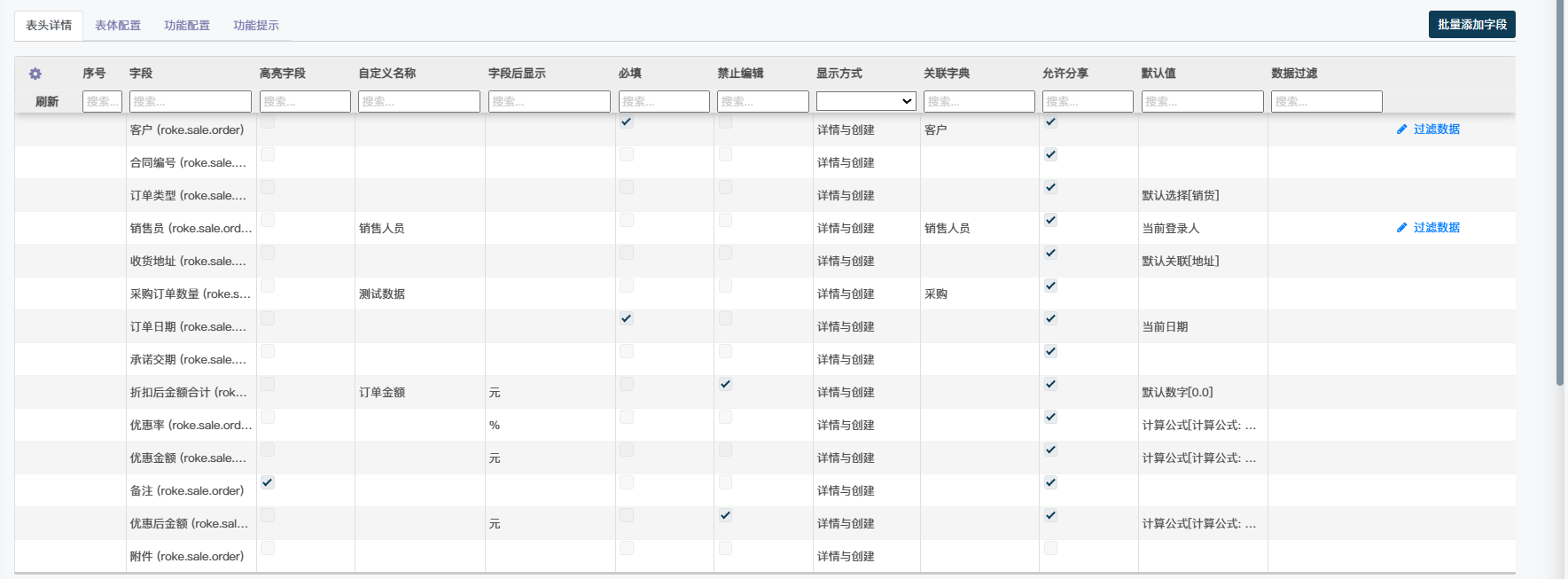The image size is (1568, 579).
Task: Open the 显示方式 filter dropdown
Action: click(865, 101)
